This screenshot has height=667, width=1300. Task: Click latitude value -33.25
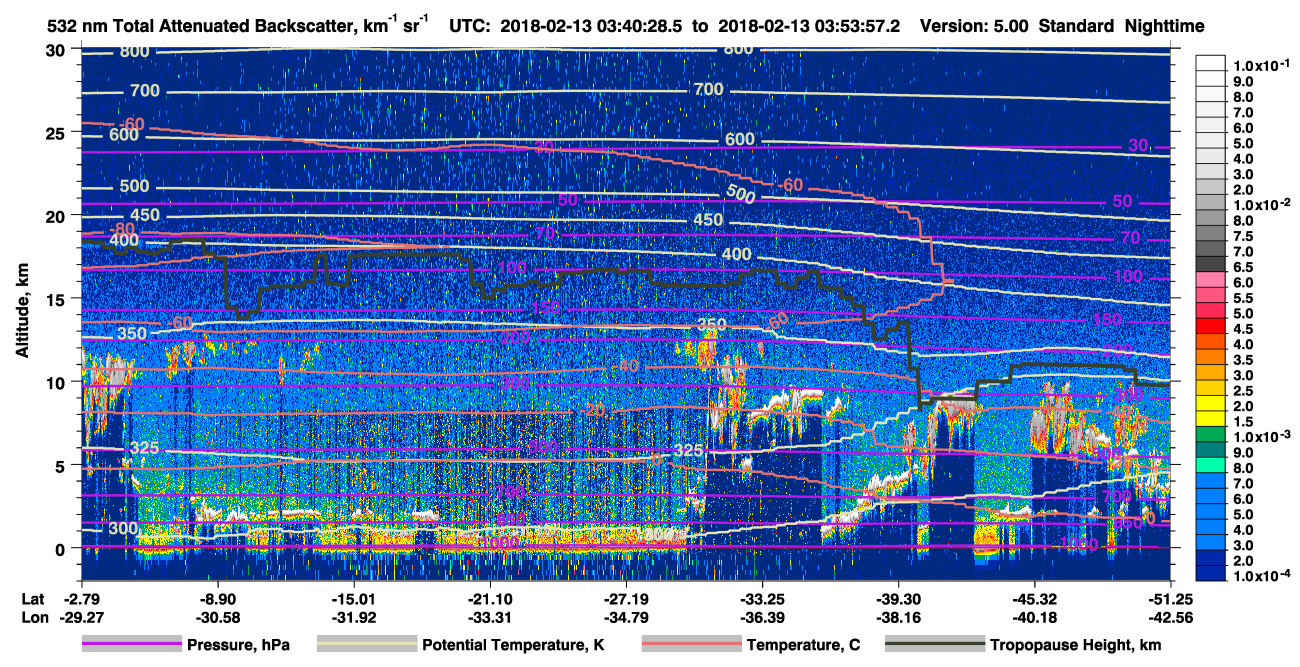coord(762,598)
